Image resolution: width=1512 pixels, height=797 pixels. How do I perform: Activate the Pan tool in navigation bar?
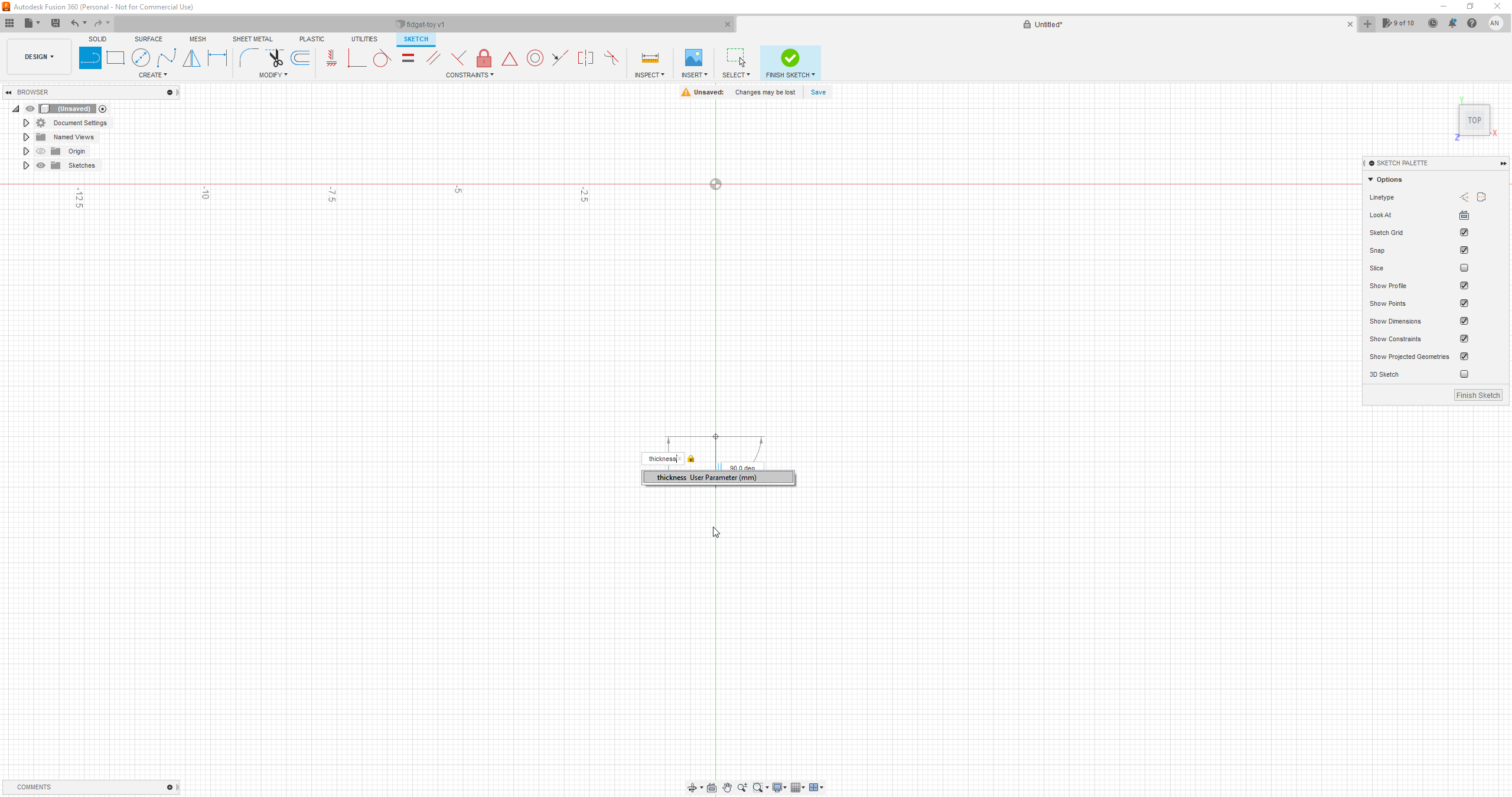727,787
